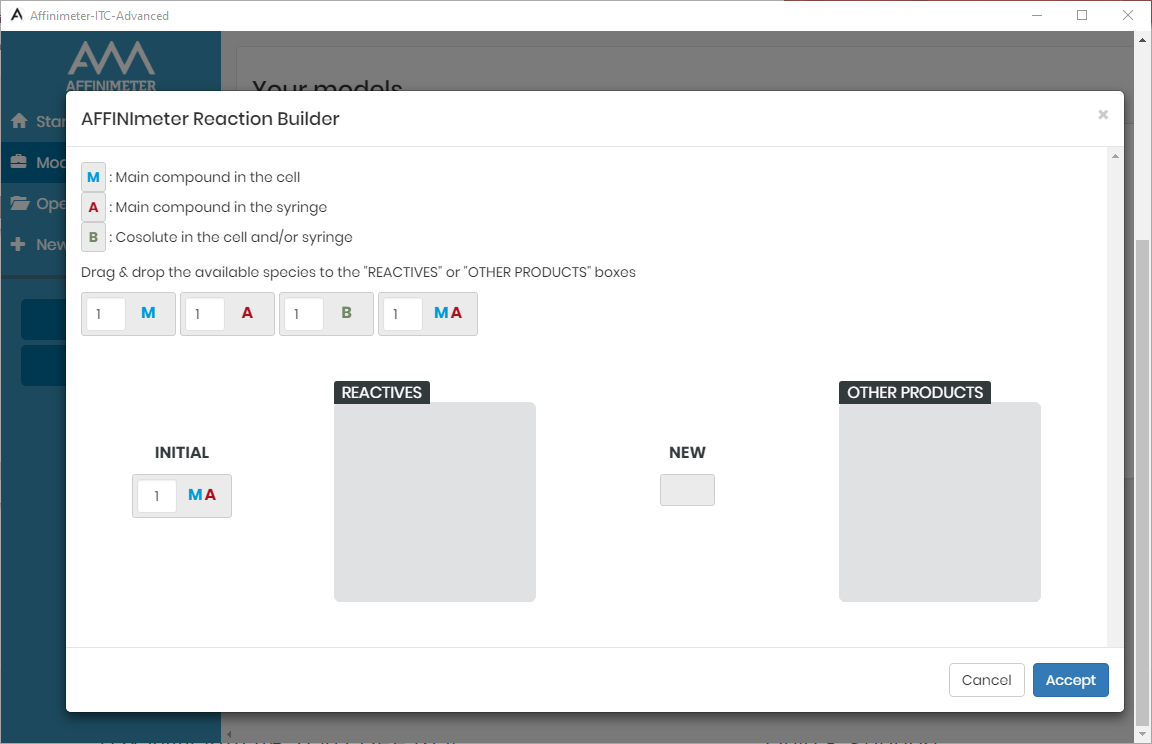Viewport: 1152px width, 744px height.
Task: Click the A legend badge for syringe compound
Action: (x=93, y=207)
